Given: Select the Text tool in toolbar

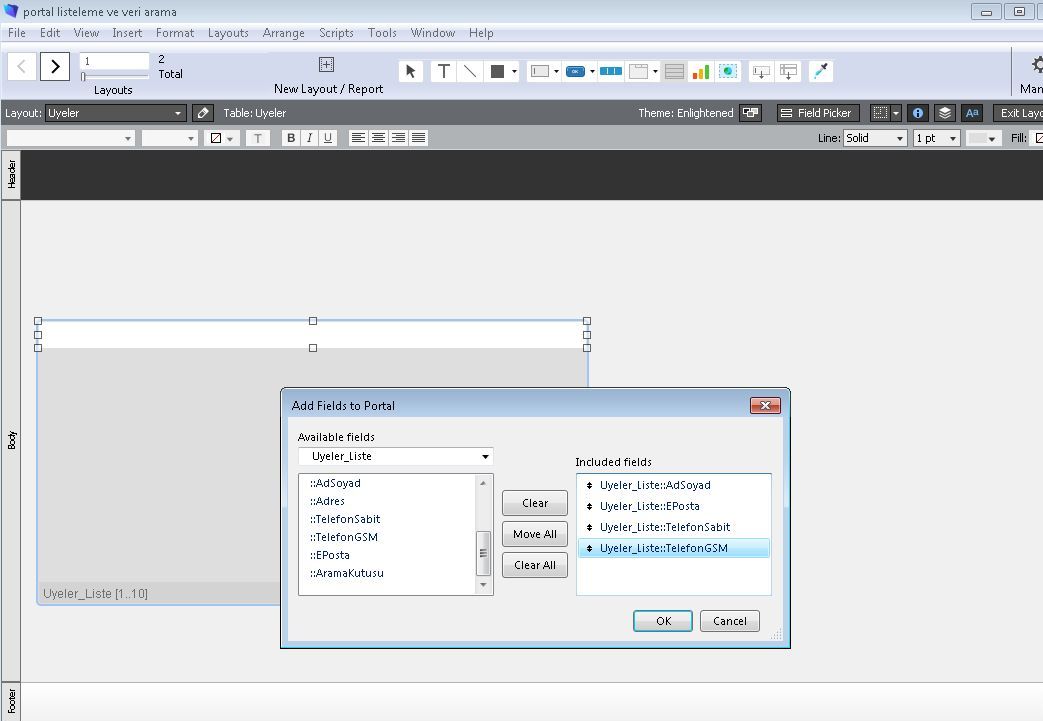Looking at the screenshot, I should 443,71.
